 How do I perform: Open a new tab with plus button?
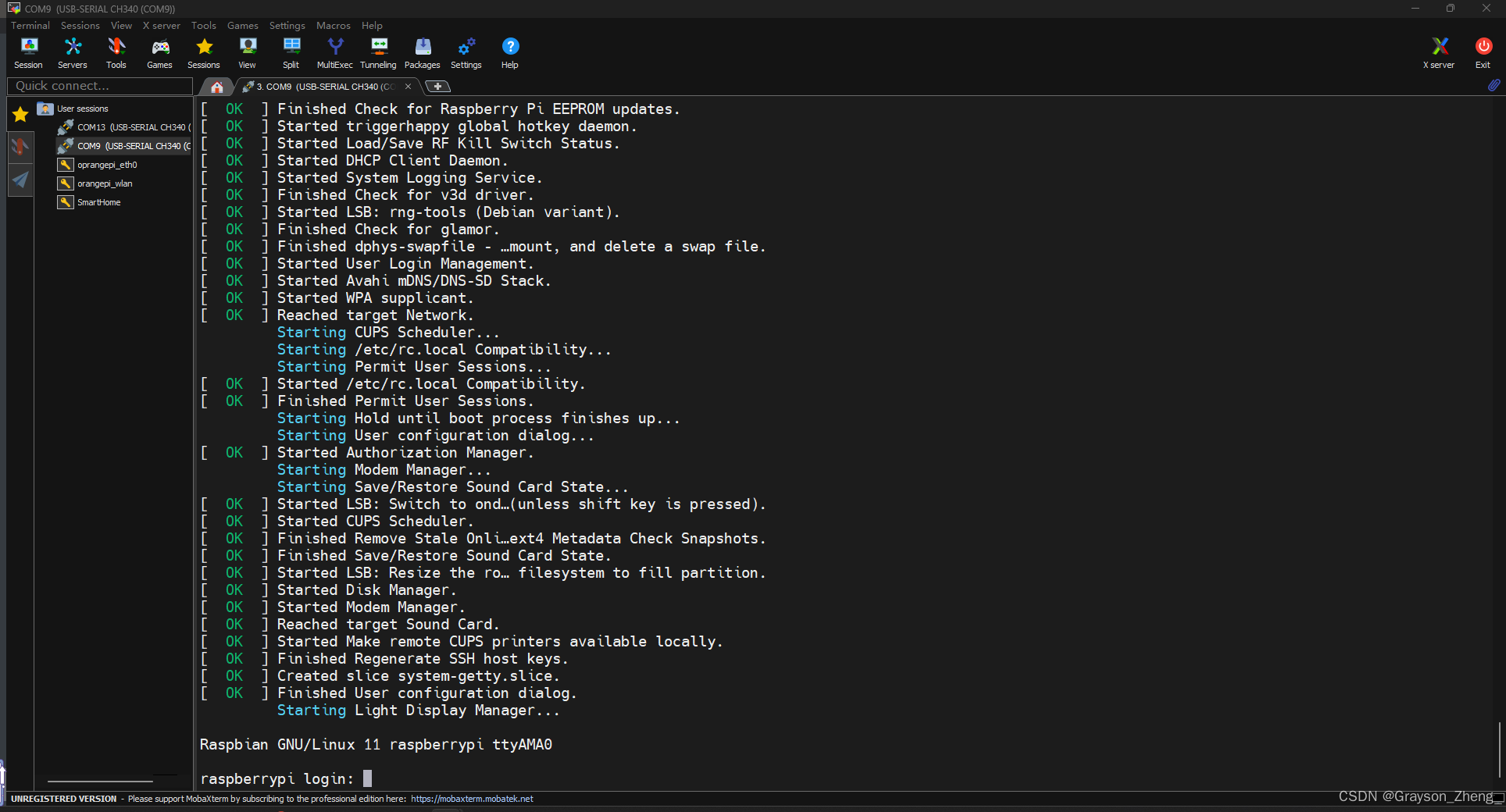(438, 87)
